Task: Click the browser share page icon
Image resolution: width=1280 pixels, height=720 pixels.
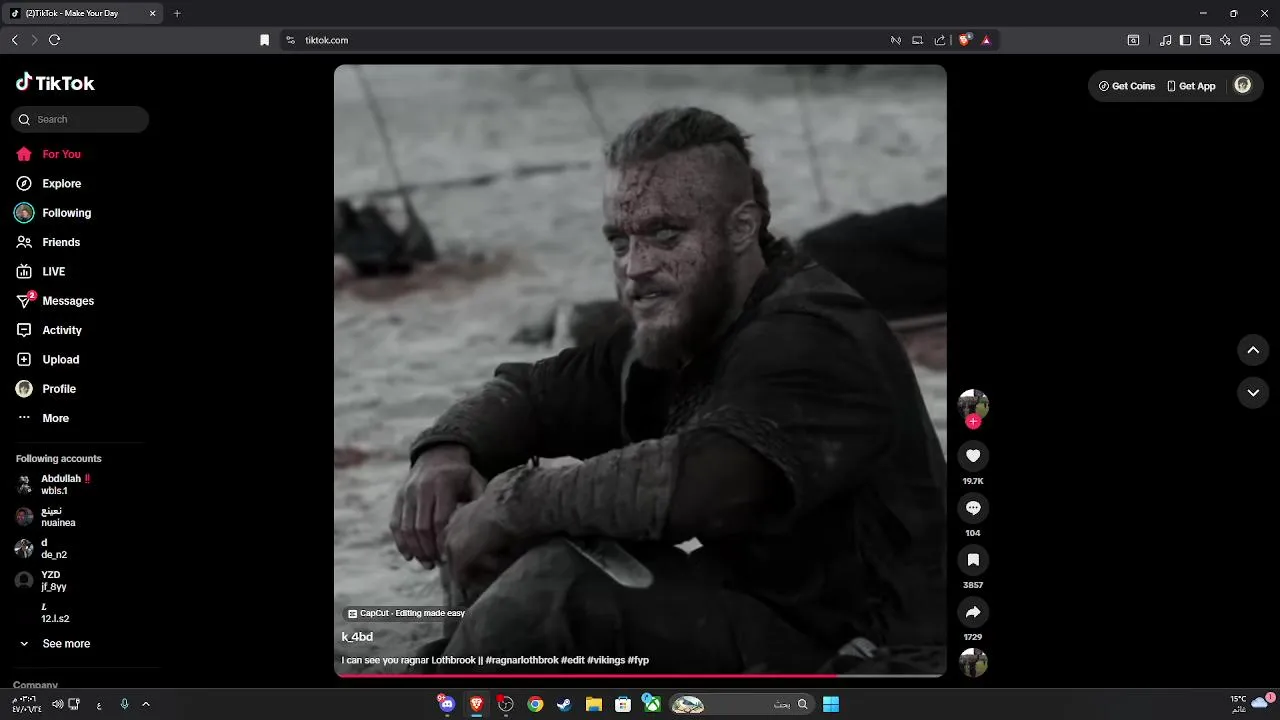Action: point(940,40)
